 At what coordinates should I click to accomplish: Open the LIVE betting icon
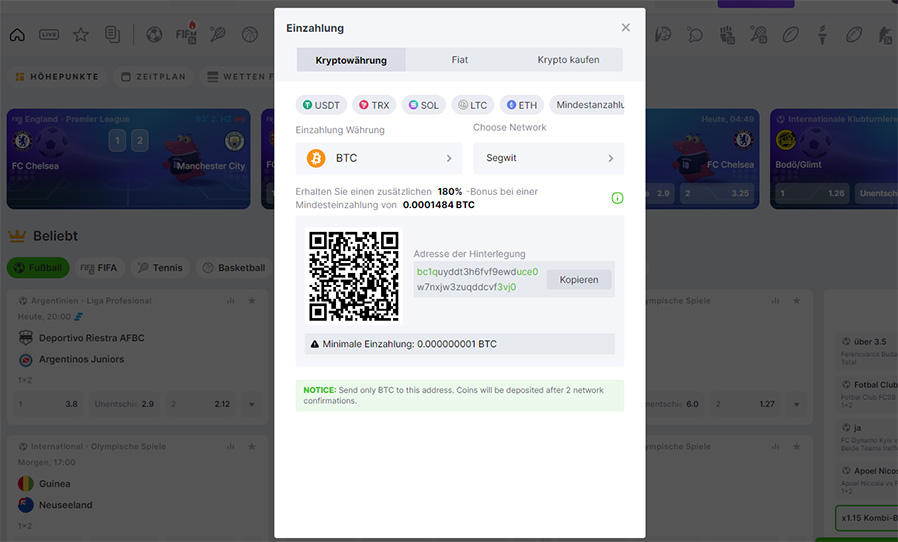(x=49, y=35)
